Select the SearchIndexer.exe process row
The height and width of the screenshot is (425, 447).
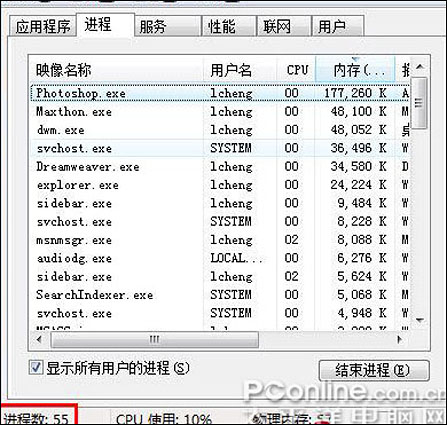click(220, 295)
